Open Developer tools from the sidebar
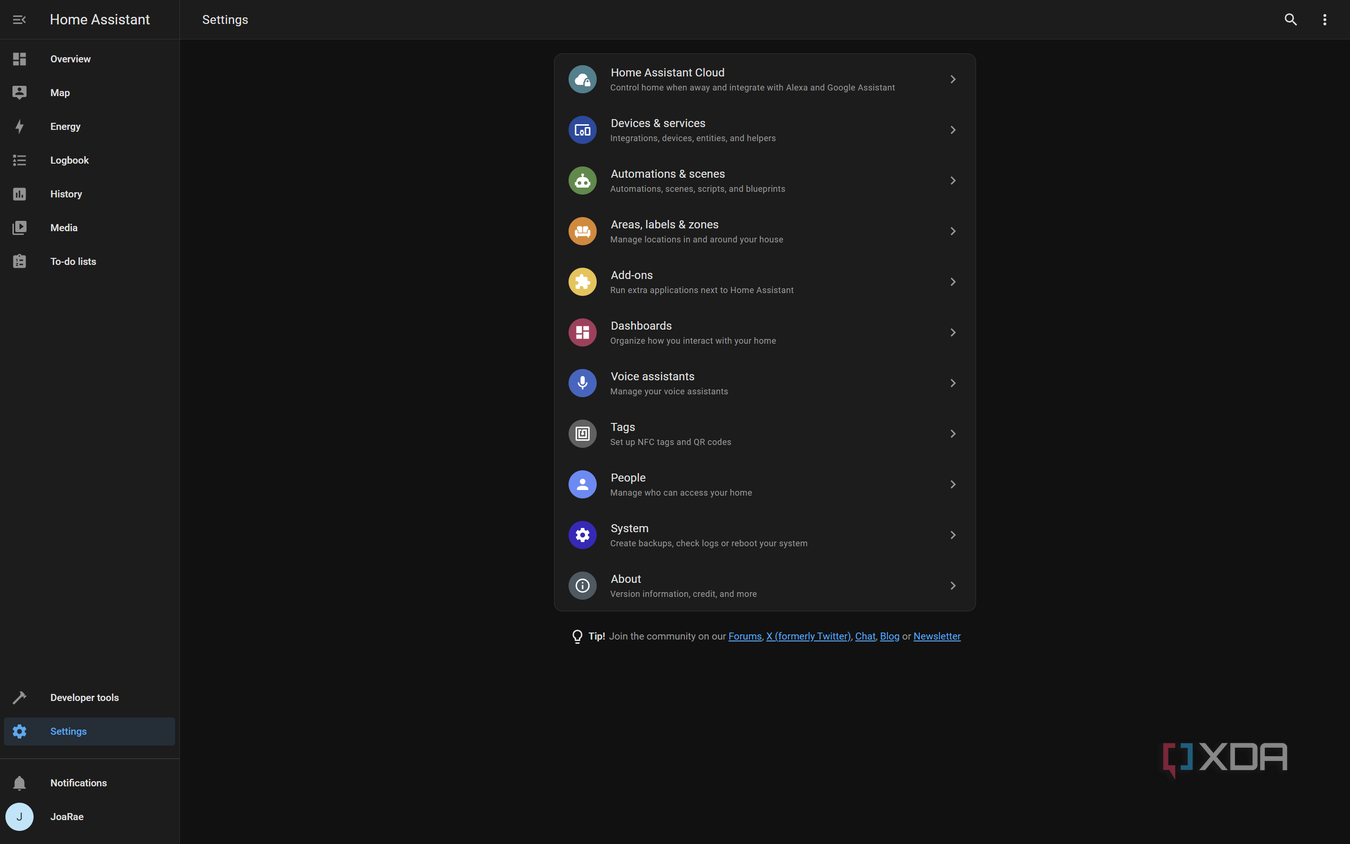1350x844 pixels. [x=84, y=698]
